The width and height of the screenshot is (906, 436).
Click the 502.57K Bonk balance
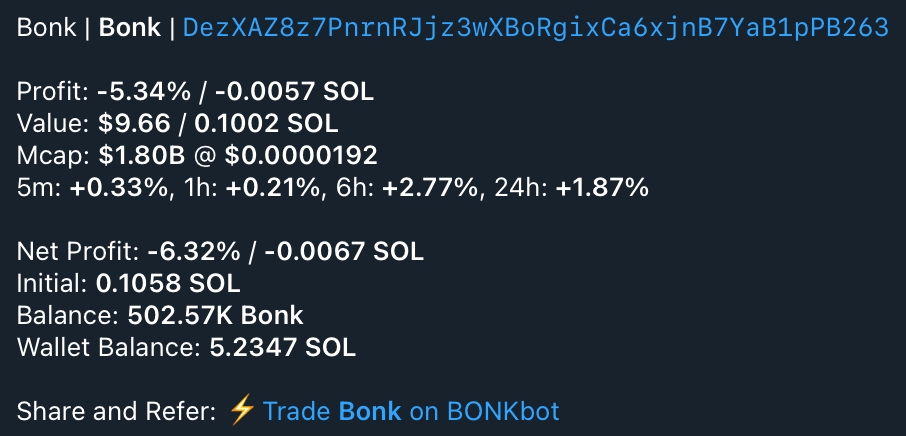point(215,315)
